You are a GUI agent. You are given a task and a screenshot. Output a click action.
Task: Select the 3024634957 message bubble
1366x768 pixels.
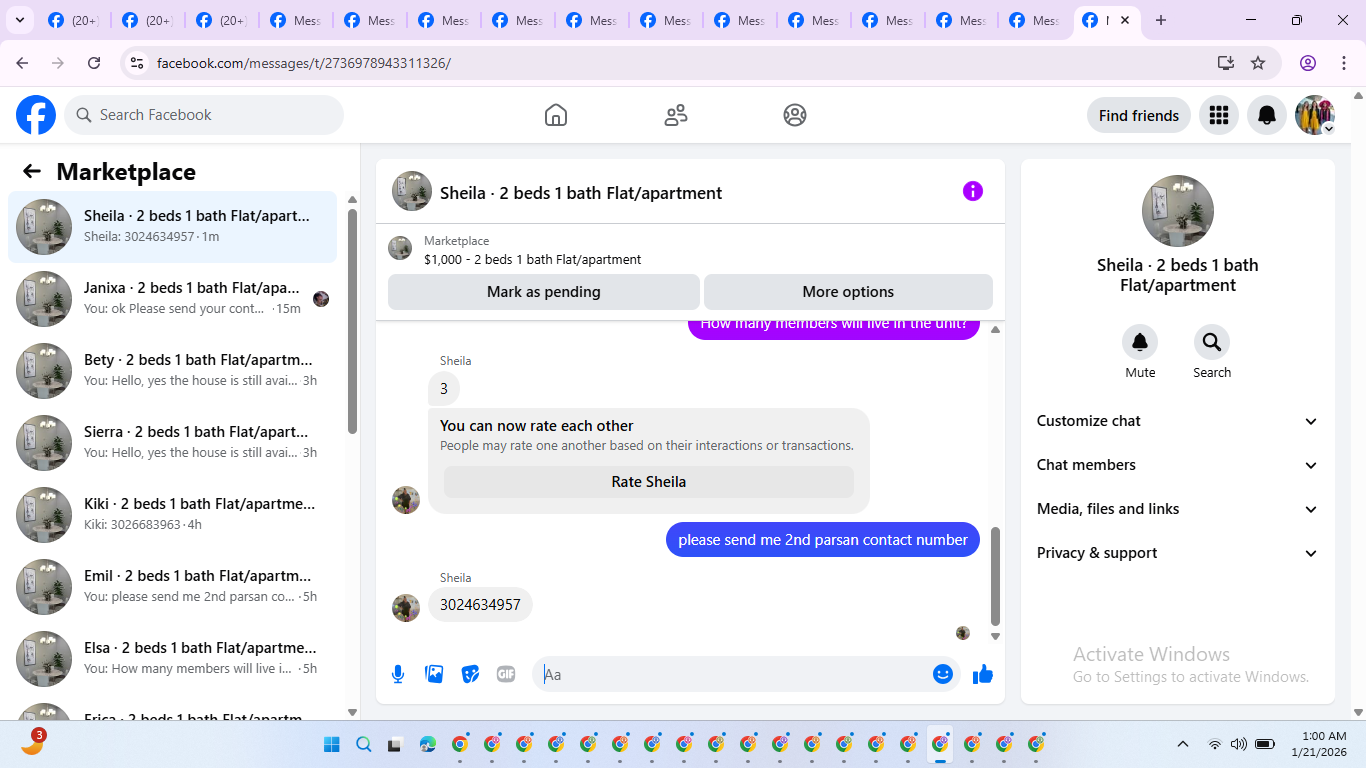(480, 605)
